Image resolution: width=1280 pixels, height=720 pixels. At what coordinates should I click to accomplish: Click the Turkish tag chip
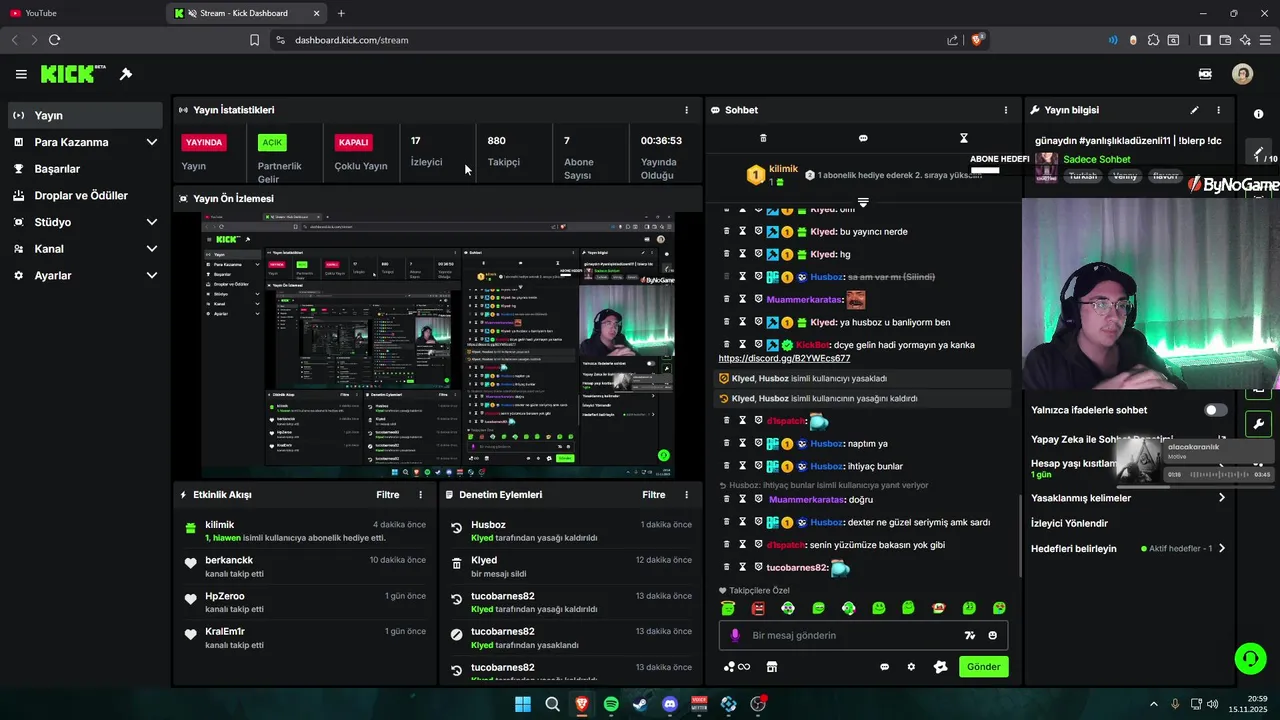click(x=1082, y=175)
